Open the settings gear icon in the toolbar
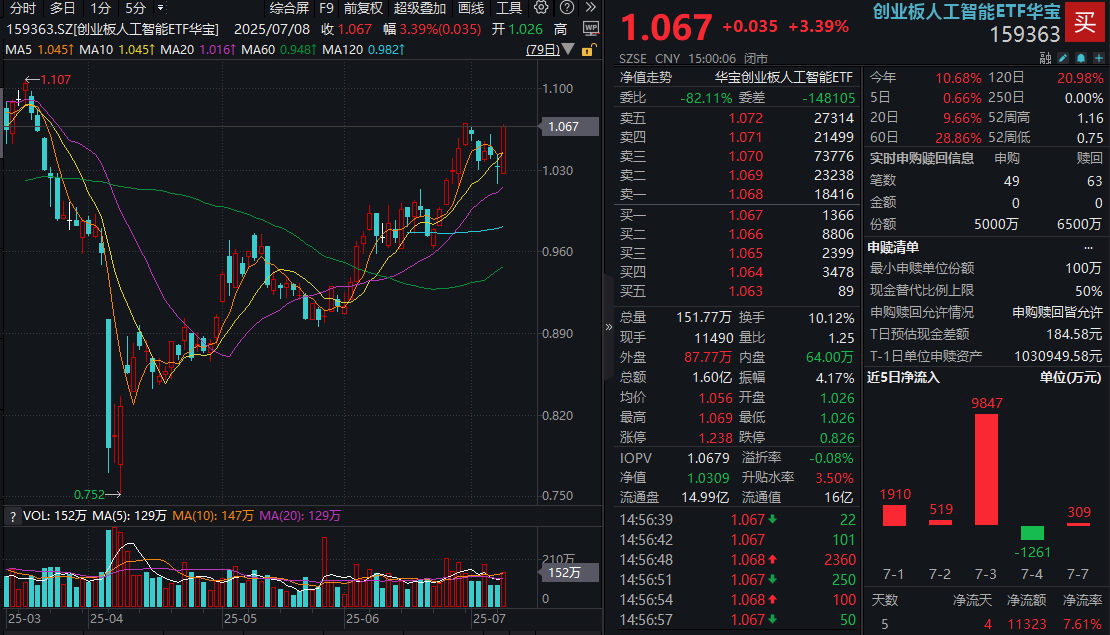The width and height of the screenshot is (1110, 635). 541,9
